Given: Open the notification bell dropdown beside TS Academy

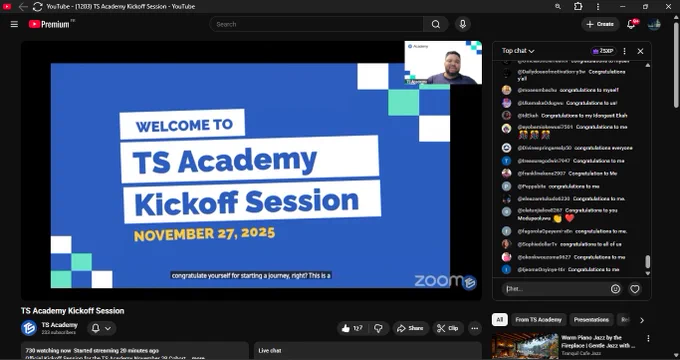Looking at the screenshot, I should (x=101, y=328).
